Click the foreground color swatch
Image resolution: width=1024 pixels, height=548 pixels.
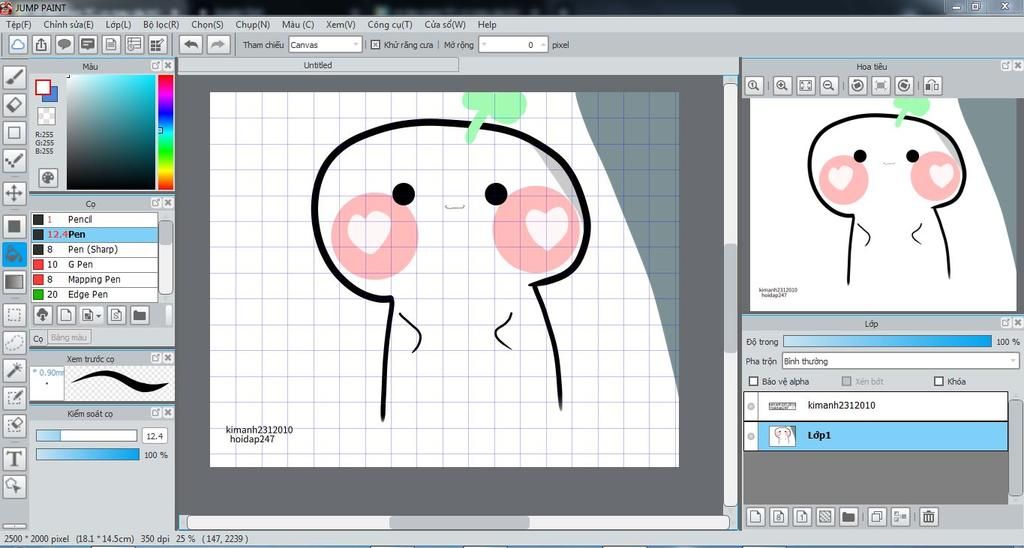(43, 87)
